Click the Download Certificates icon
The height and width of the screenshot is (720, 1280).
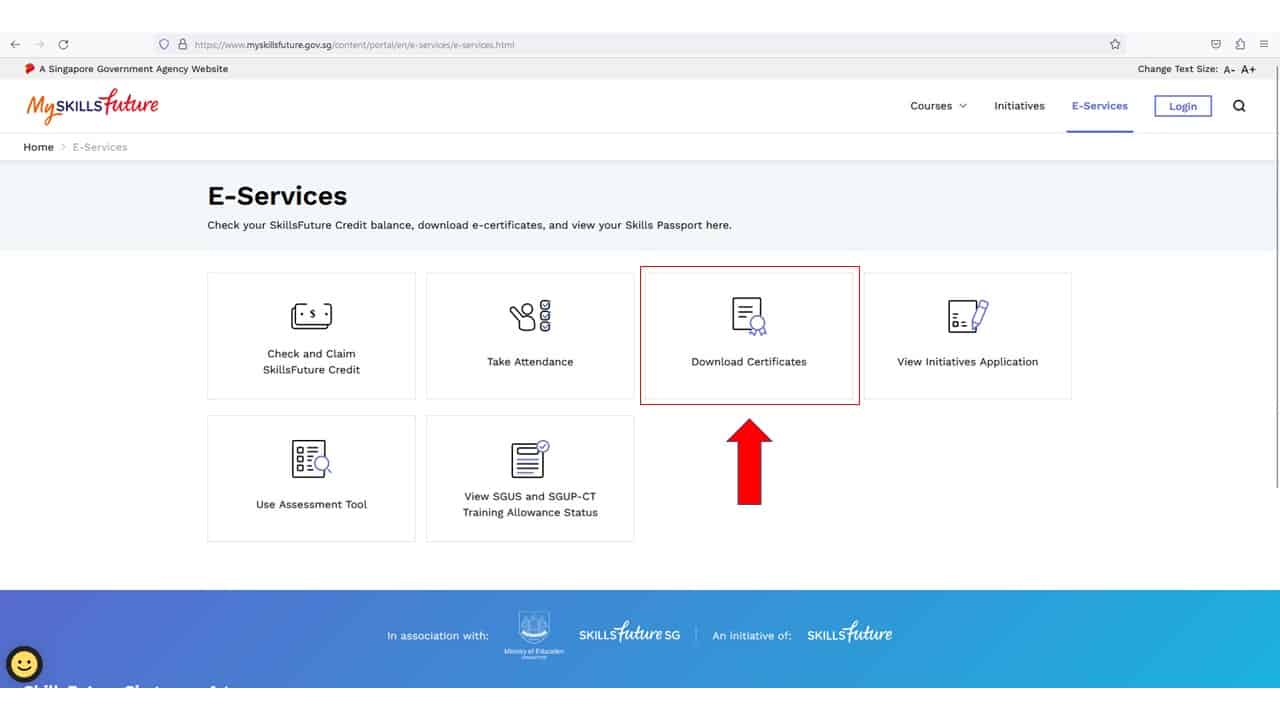[749, 316]
